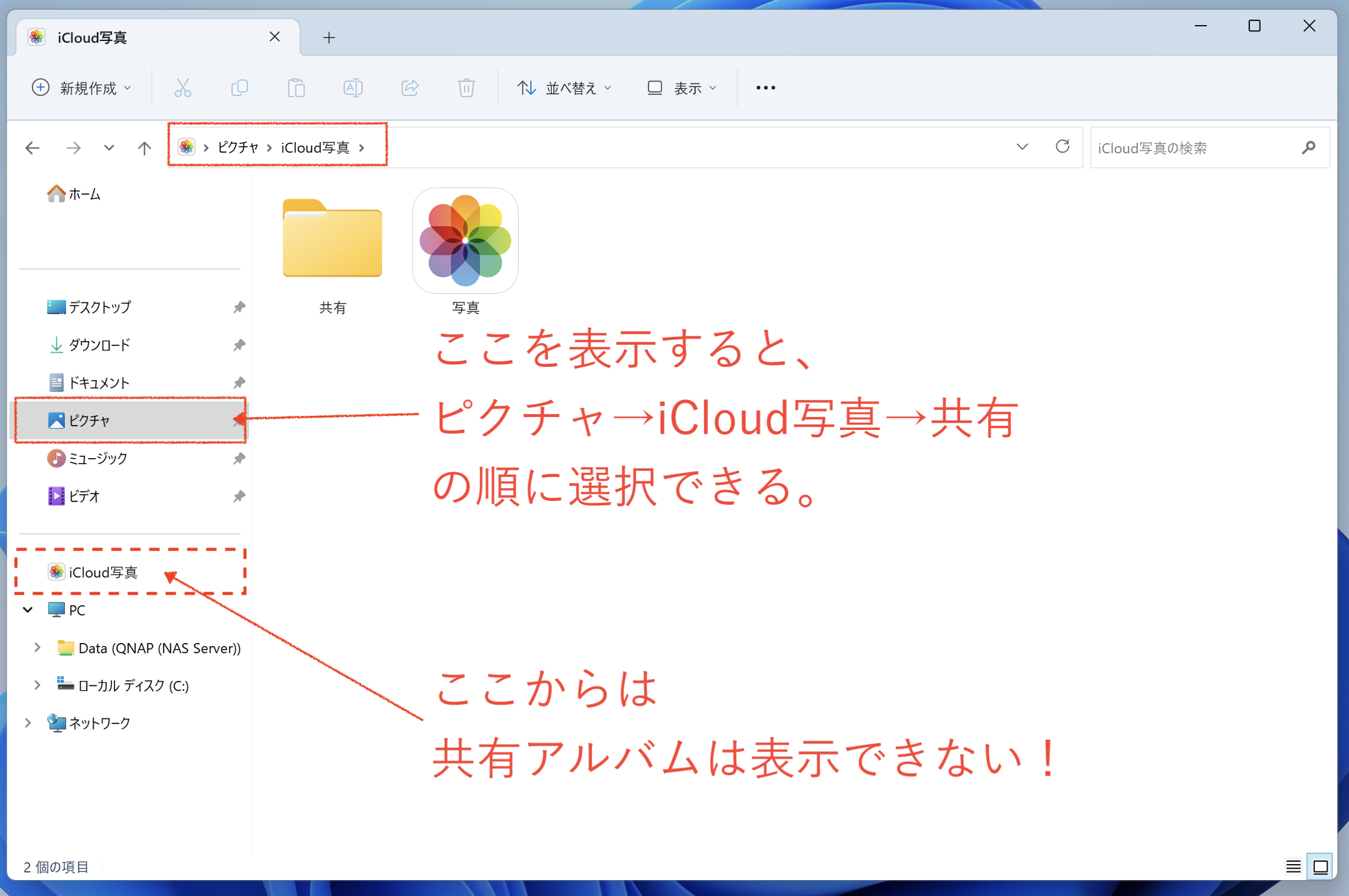Open the 表示 view menu
The image size is (1349, 896).
pos(682,88)
